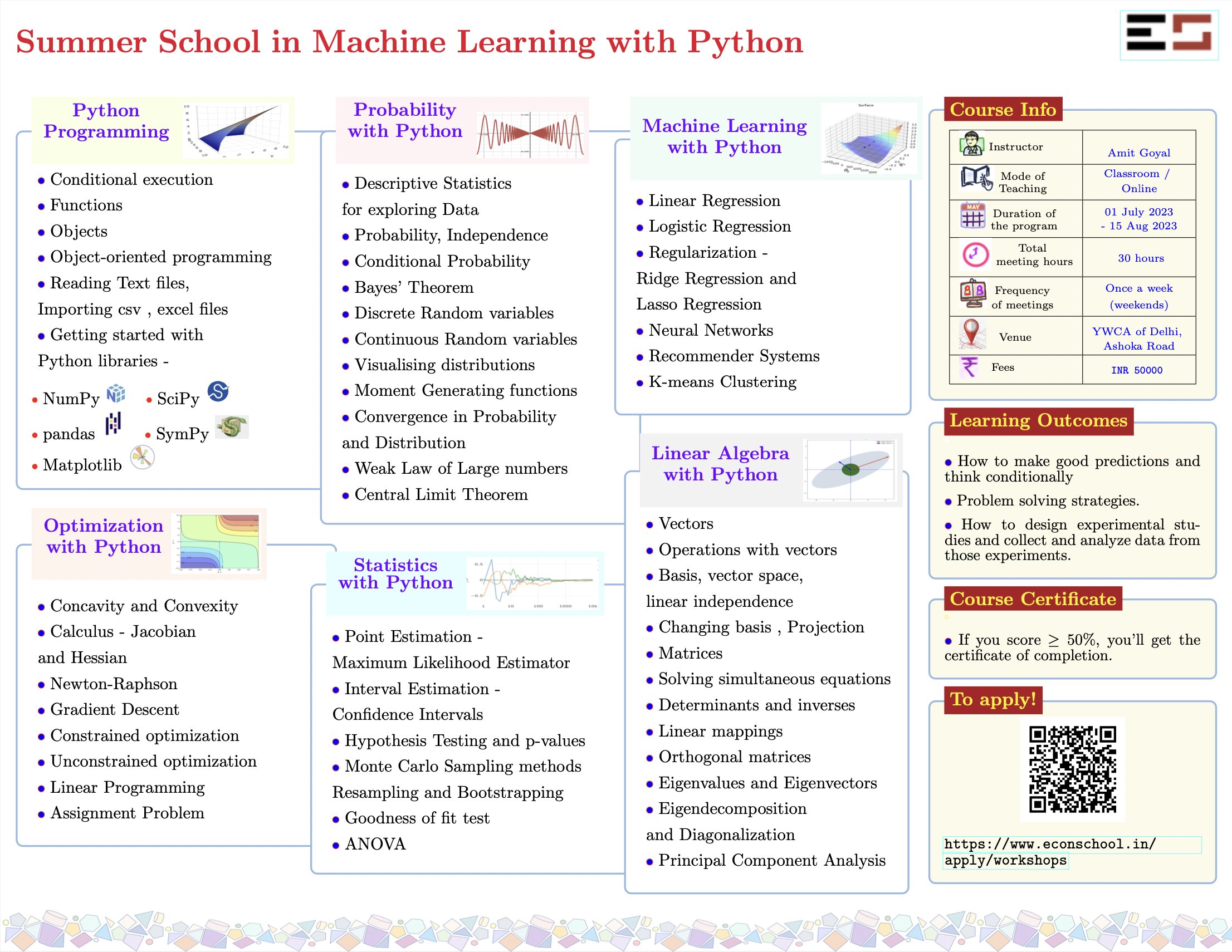The height and width of the screenshot is (952, 1232).
Task: Click the Central Limit Theorem bullet
Action: [x=435, y=494]
